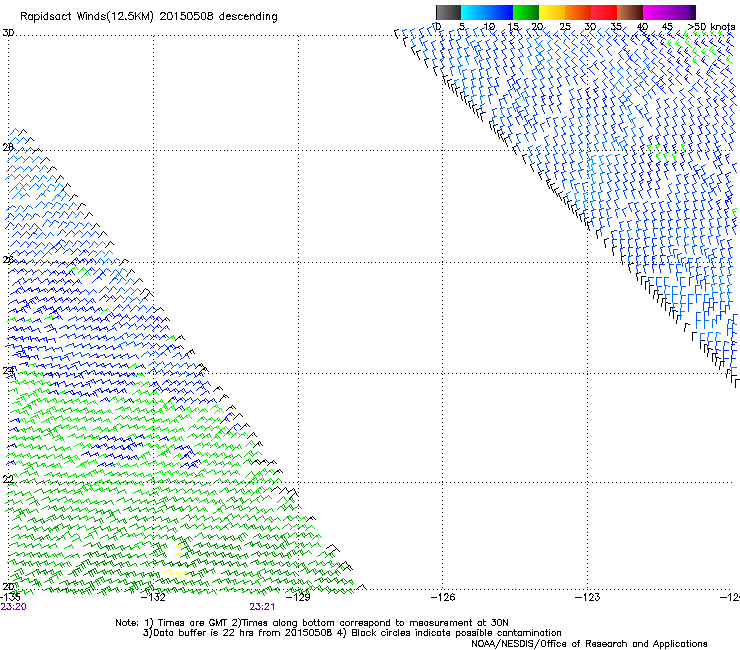Click longitude label '-132' on bottom axis

tap(154, 597)
